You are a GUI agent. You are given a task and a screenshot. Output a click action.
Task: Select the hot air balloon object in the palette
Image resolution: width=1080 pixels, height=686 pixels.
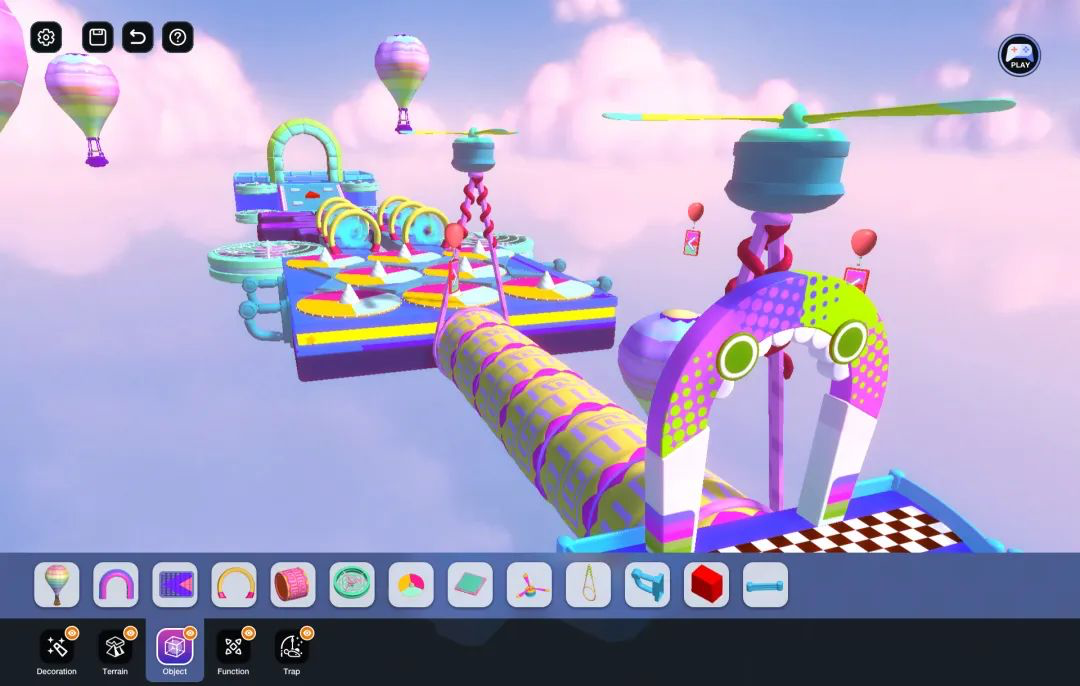click(x=56, y=585)
